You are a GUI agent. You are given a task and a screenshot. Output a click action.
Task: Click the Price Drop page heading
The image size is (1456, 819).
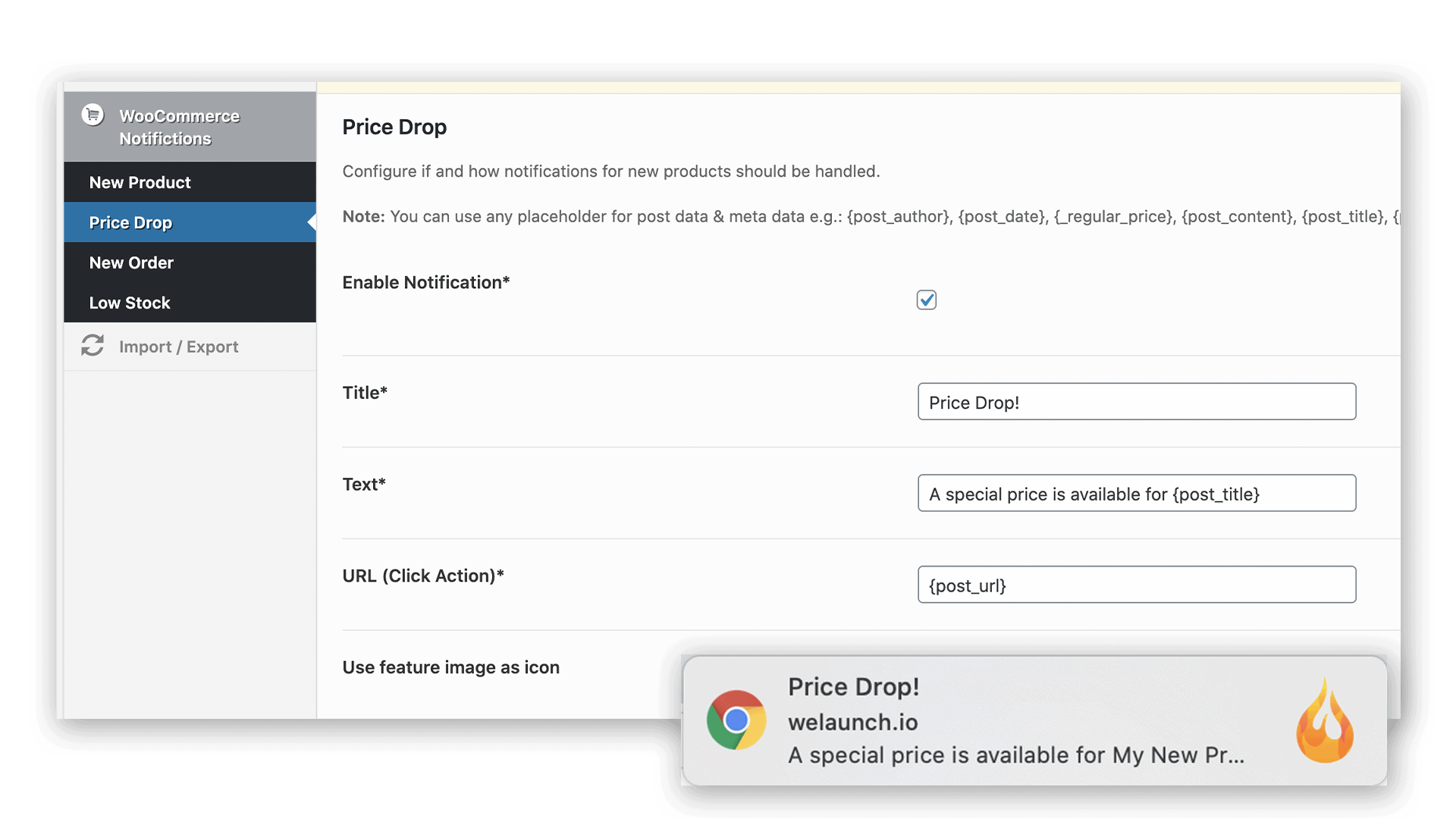pos(394,127)
